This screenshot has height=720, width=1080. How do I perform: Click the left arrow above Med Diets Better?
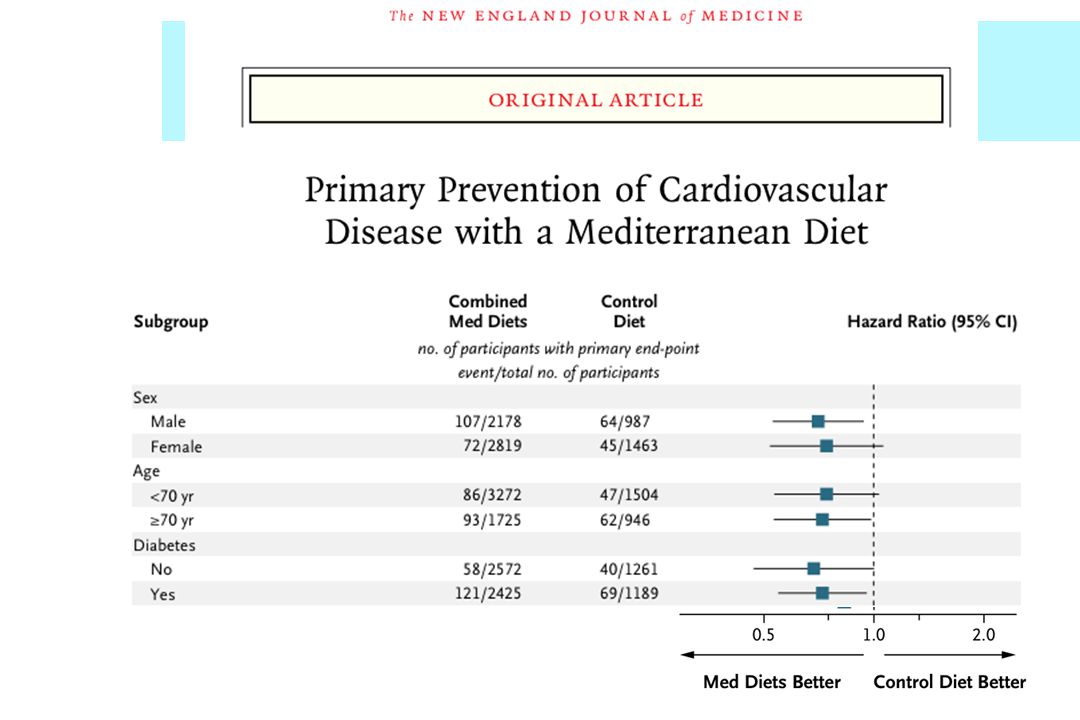[771, 655]
